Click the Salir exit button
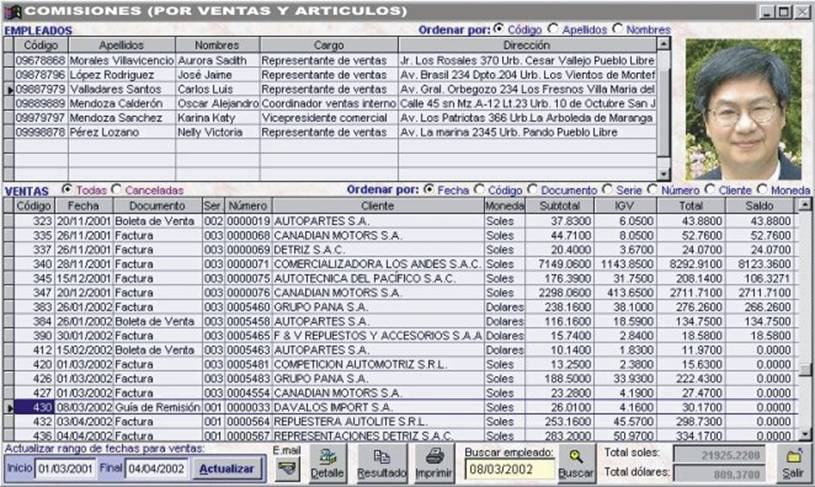Viewport: 815px width, 487px height. (793, 463)
